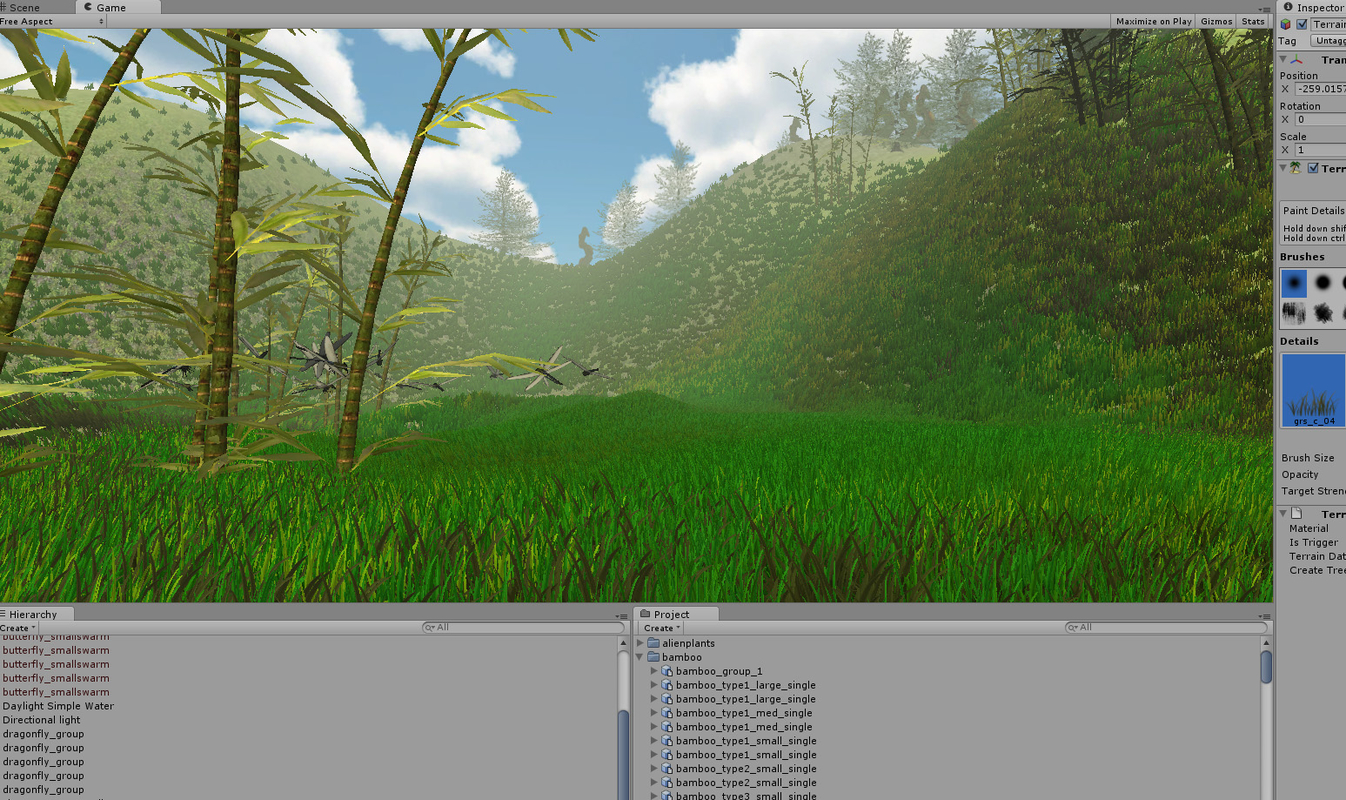The width and height of the screenshot is (1346, 800).
Task: Switch to the Scene tab
Action: point(25,6)
